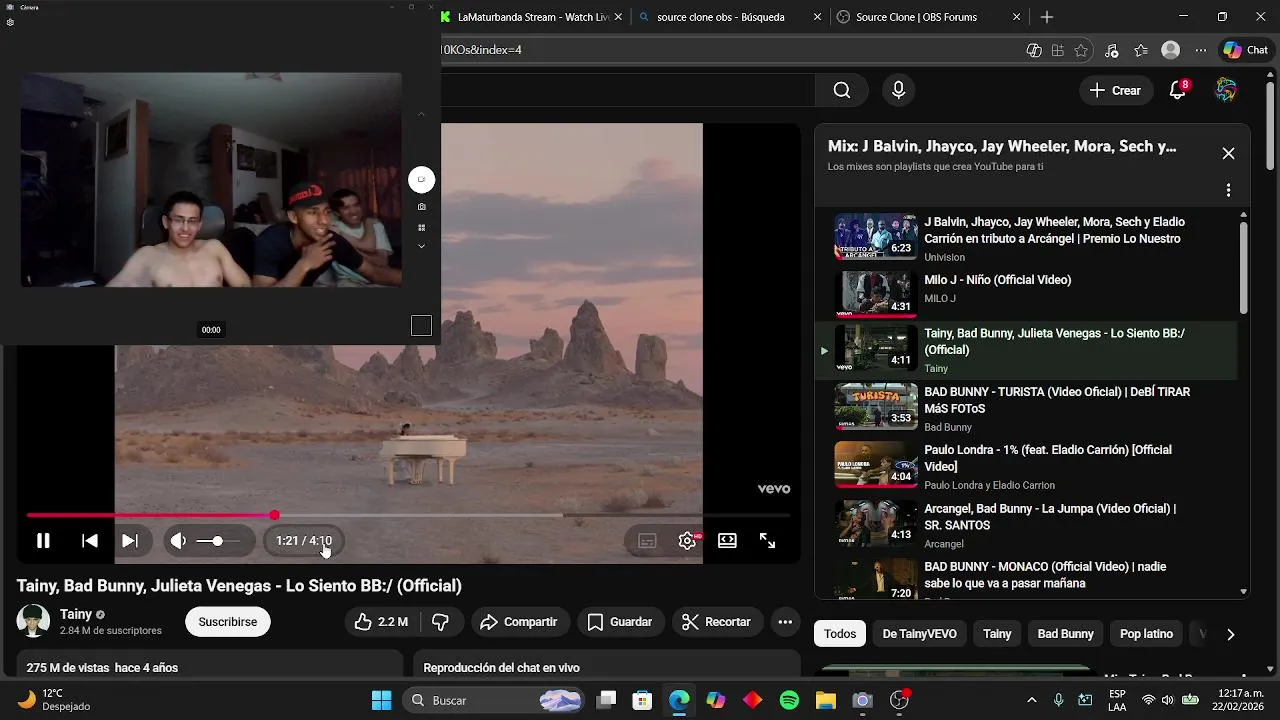Adjust the volume slider knob
Image resolution: width=1280 pixels, height=720 pixels.
click(217, 541)
